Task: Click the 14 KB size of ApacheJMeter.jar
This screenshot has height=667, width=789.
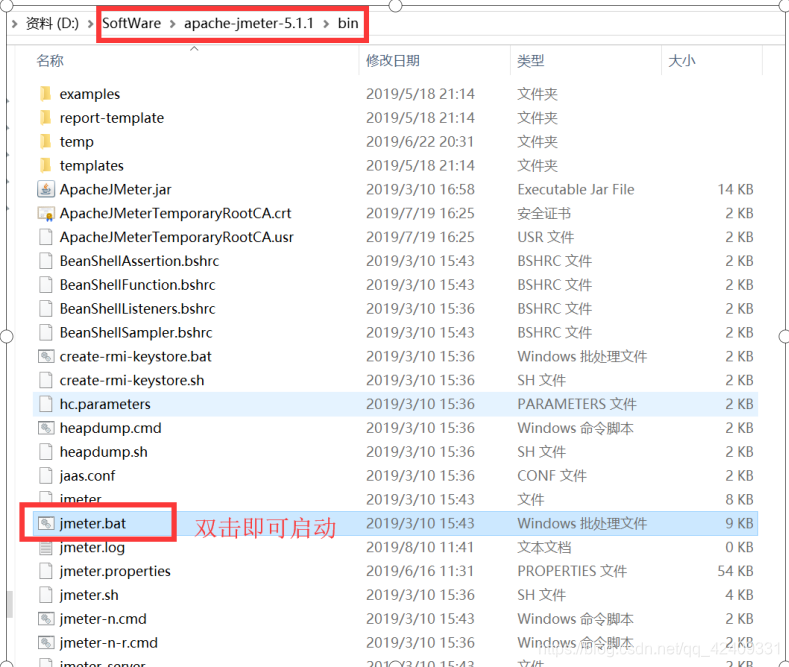Action: [735, 190]
